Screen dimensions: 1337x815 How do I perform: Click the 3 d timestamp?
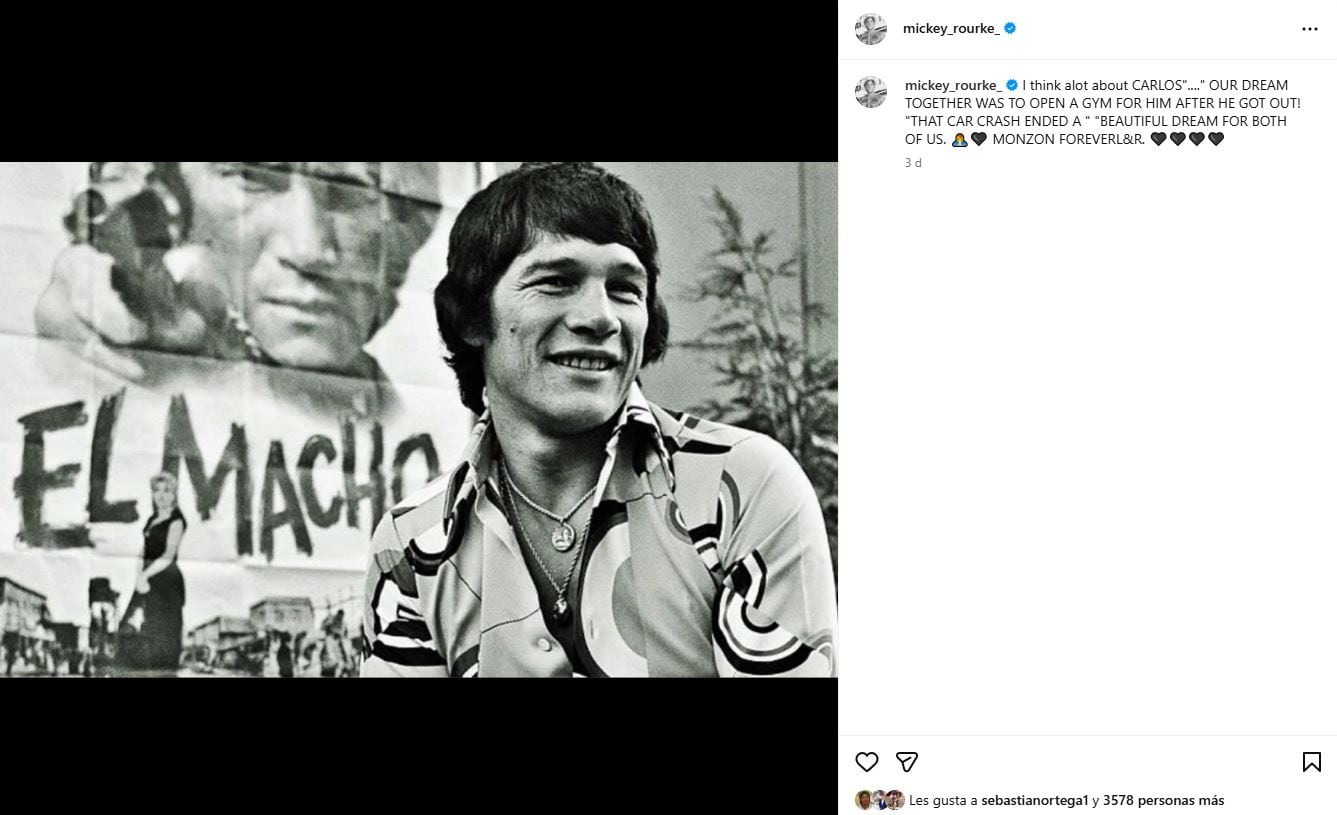click(x=911, y=162)
